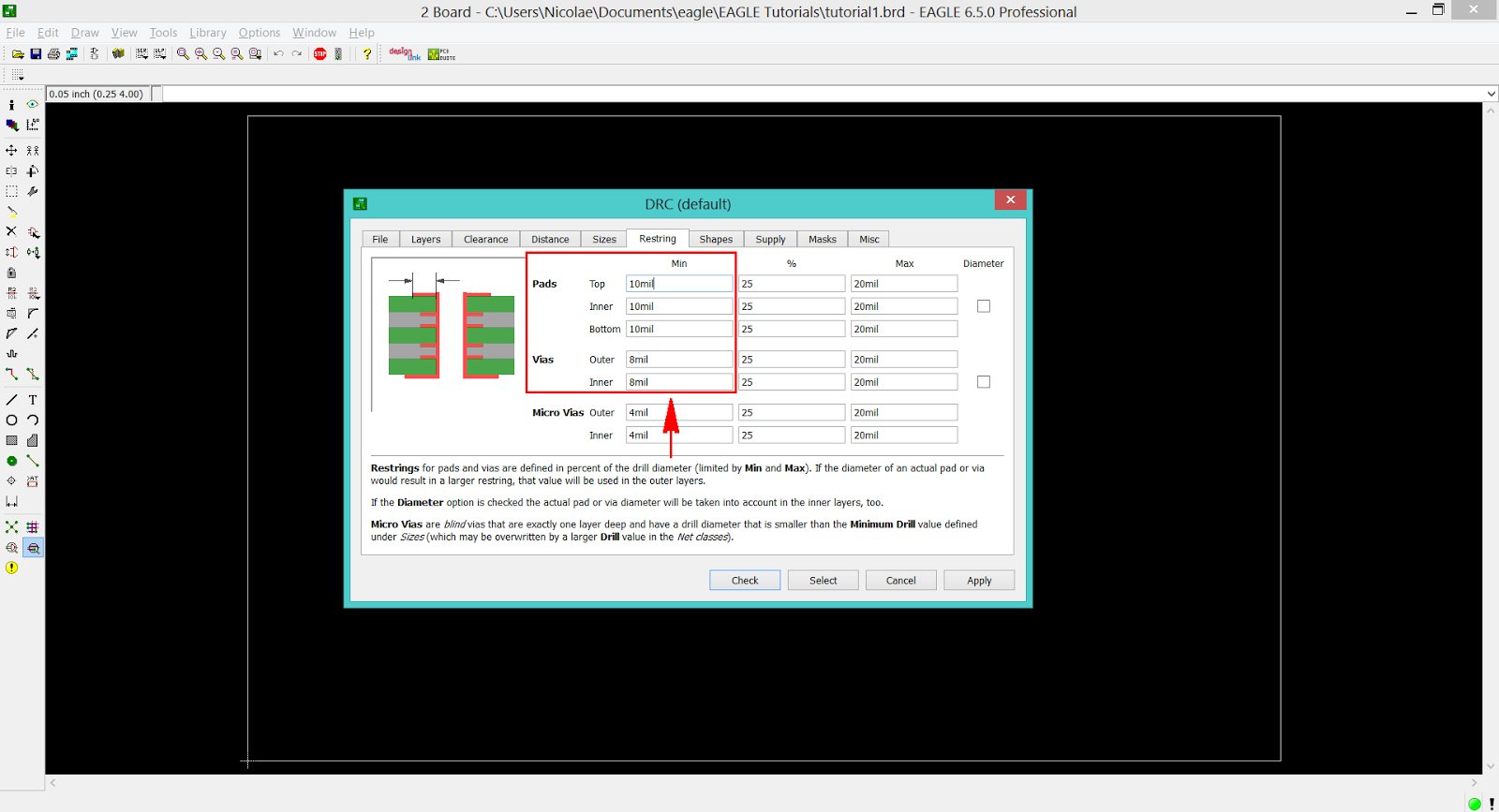Select the Info tool

[x=11, y=105]
